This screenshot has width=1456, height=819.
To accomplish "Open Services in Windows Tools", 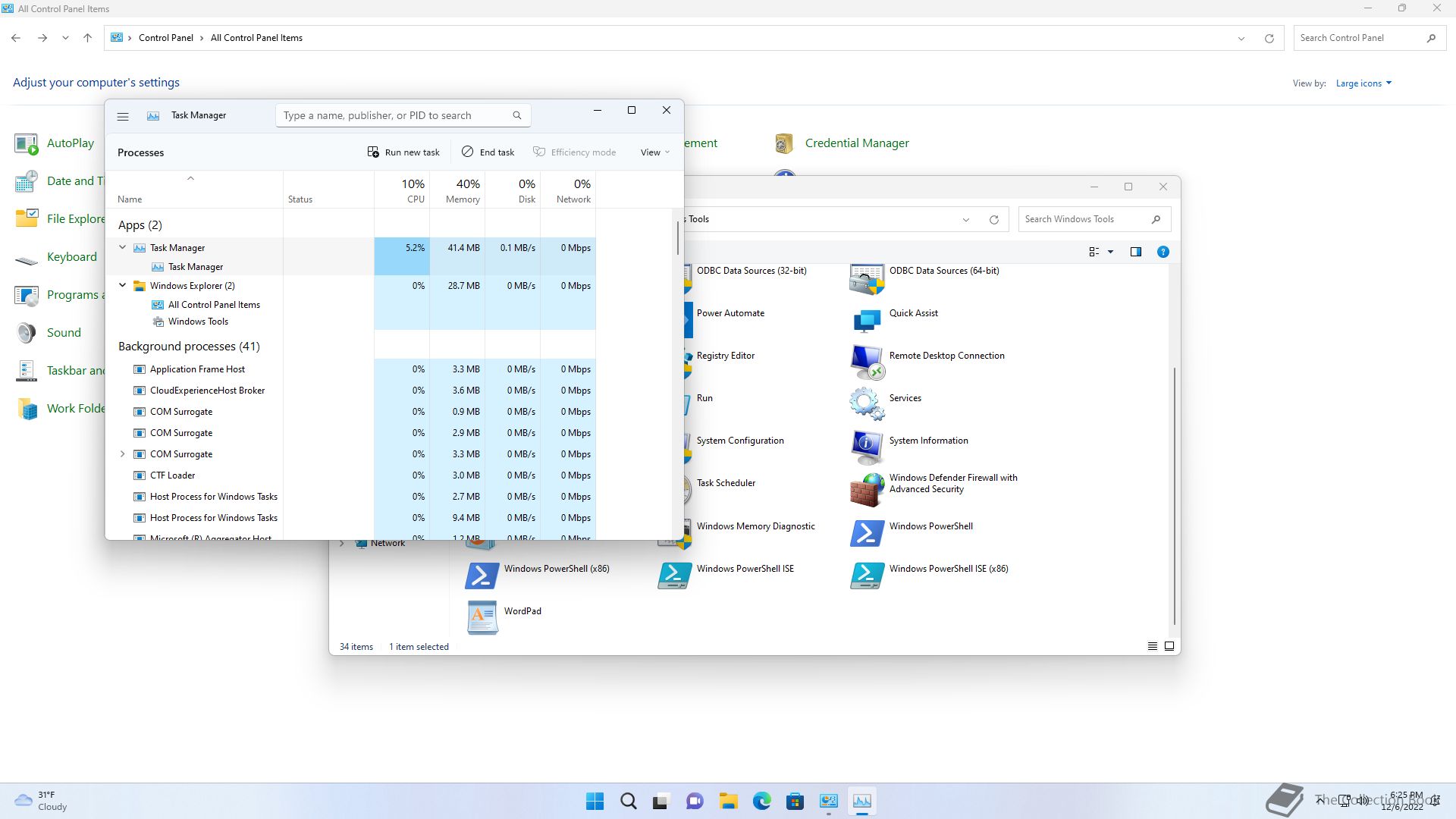I will pyautogui.click(x=886, y=404).
